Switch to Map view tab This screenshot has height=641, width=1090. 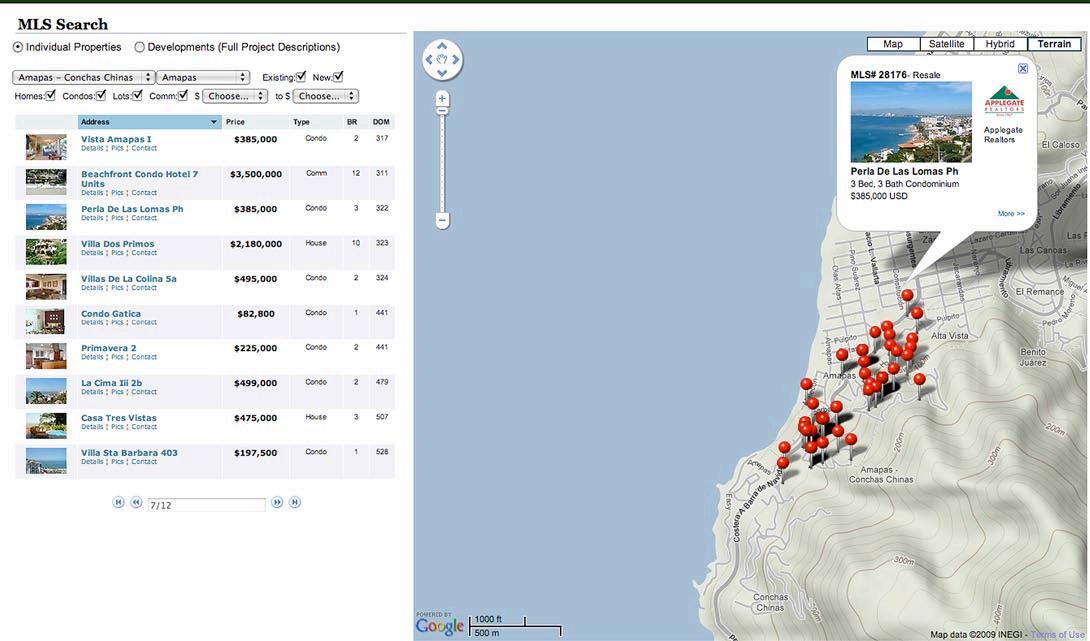(x=893, y=44)
